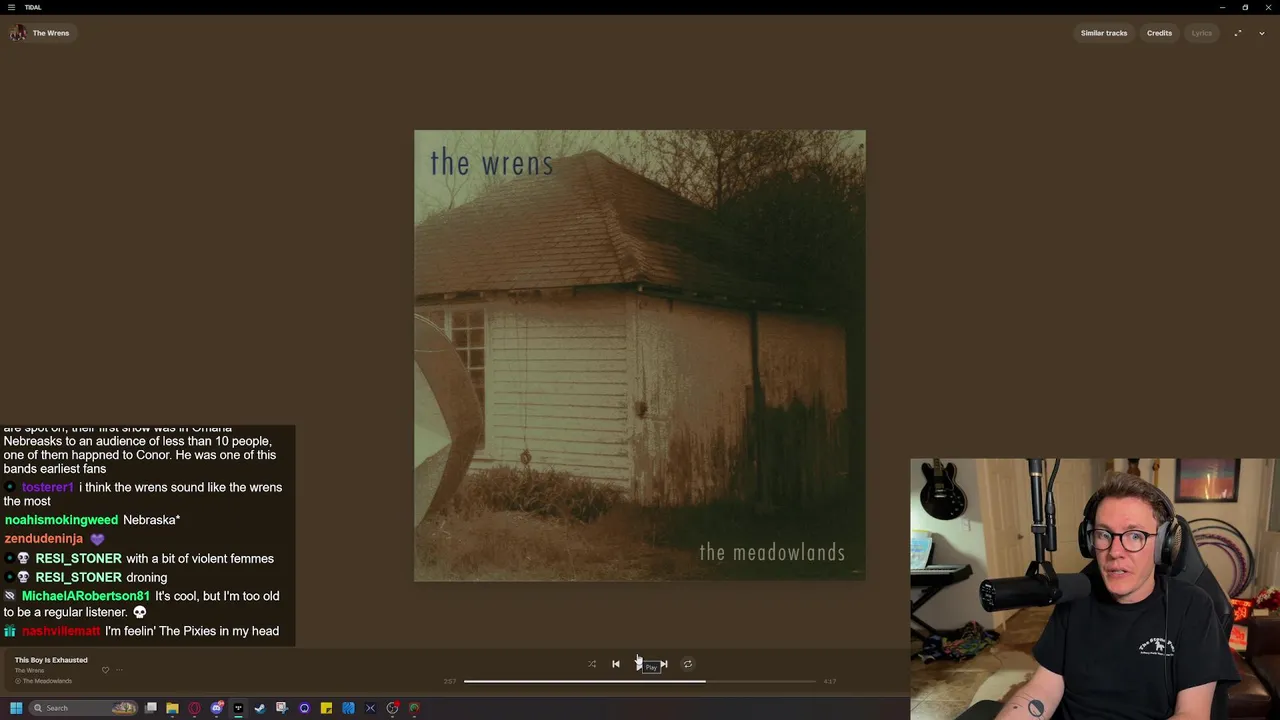The width and height of the screenshot is (1280, 720).
Task: Toggle shuffle playback
Action: pos(592,664)
